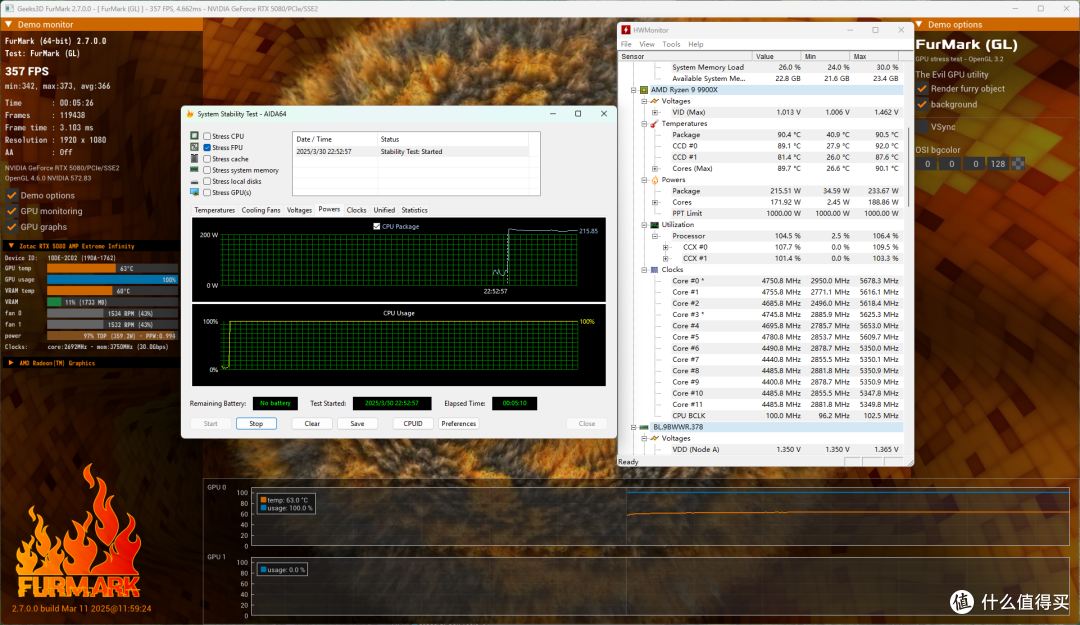Toggle the background checkbox in FurMark options
This screenshot has width=1080, height=625.
coord(922,105)
